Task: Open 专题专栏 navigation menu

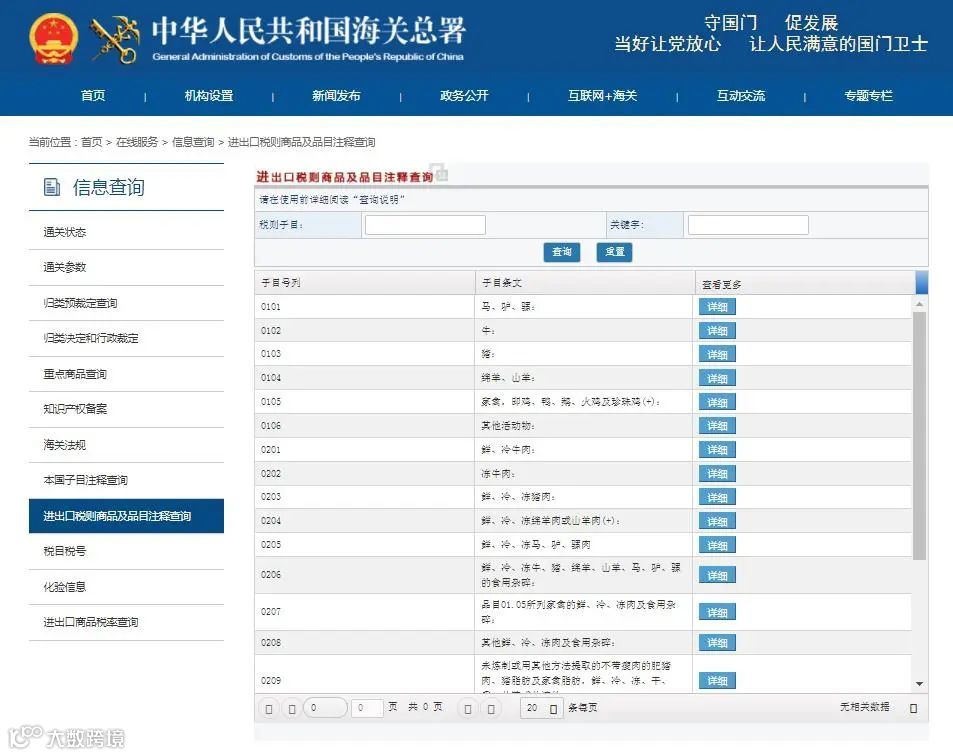Action: click(868, 95)
